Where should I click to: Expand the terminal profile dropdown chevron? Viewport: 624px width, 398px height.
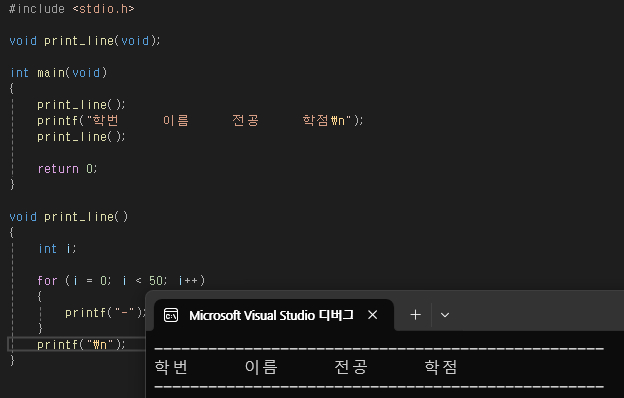click(x=445, y=315)
